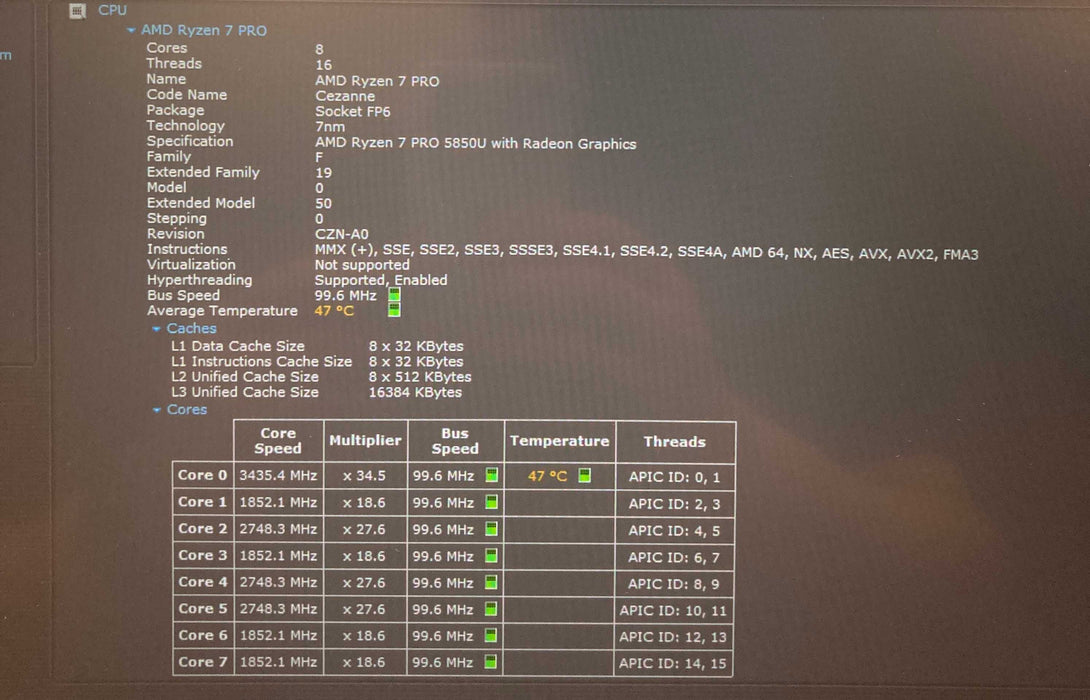Click the APIC ID: 6, 7 cell
Image resolution: width=1090 pixels, height=700 pixels.
tap(674, 557)
